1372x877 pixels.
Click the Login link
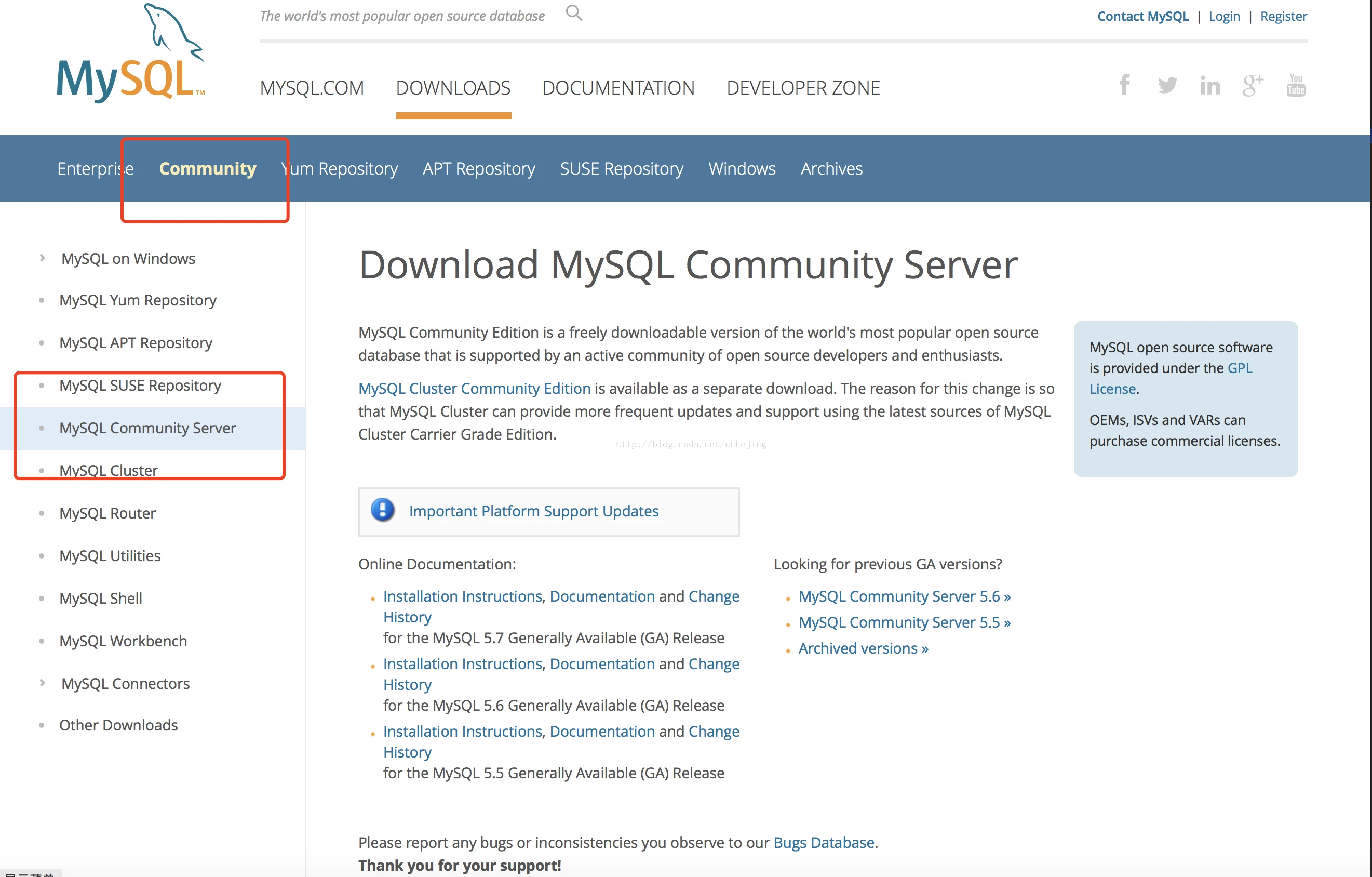[x=1225, y=16]
